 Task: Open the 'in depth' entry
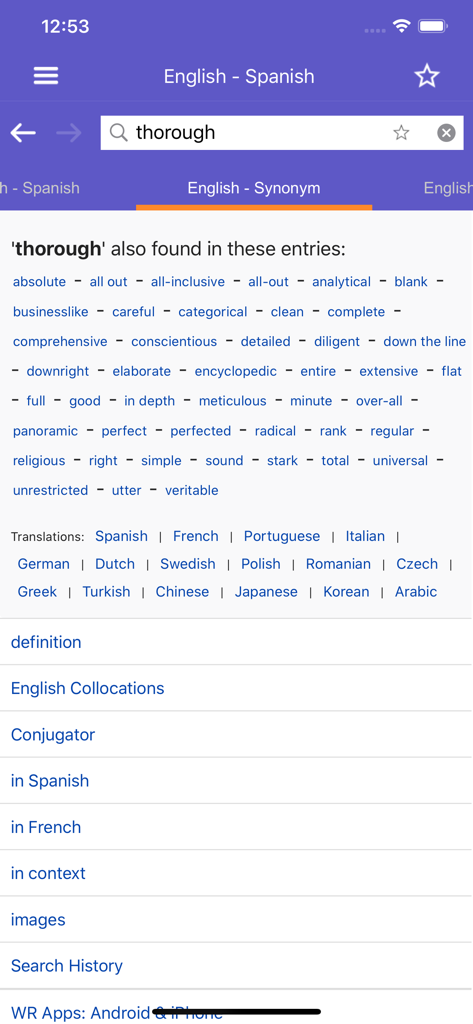click(x=150, y=401)
